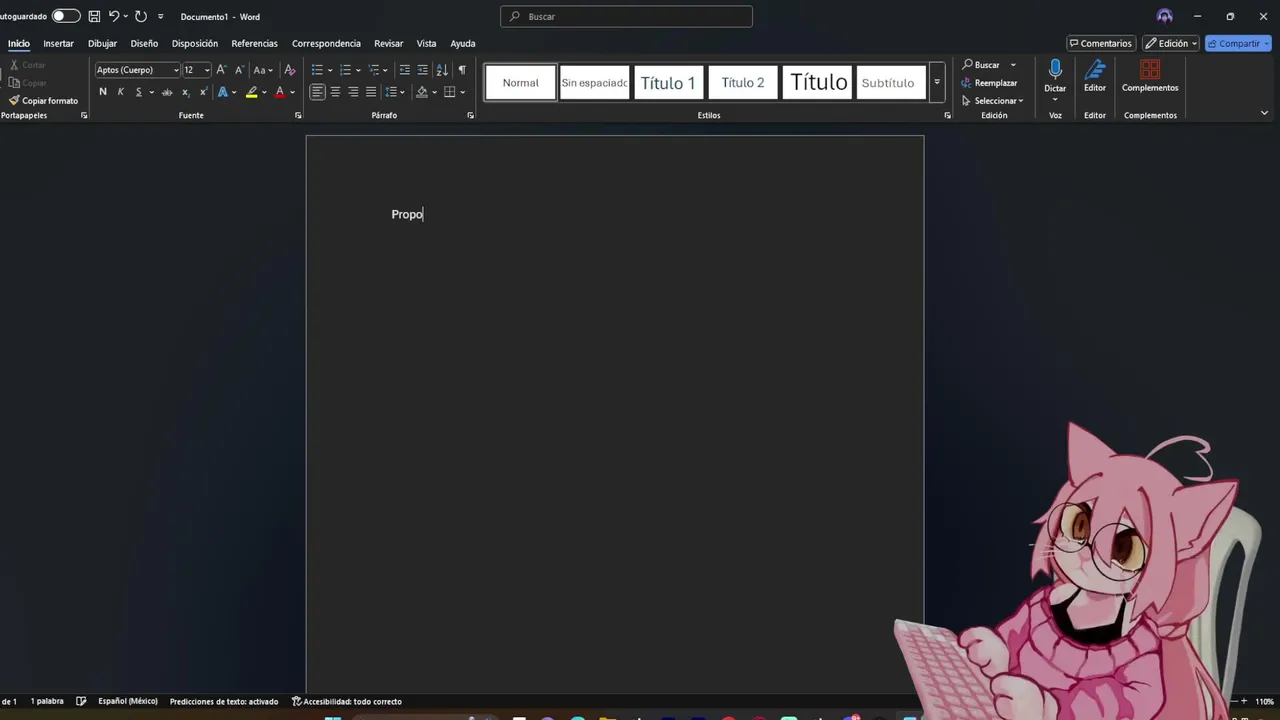This screenshot has width=1280, height=720.
Task: Click the decrease font size icon
Action: 239,69
